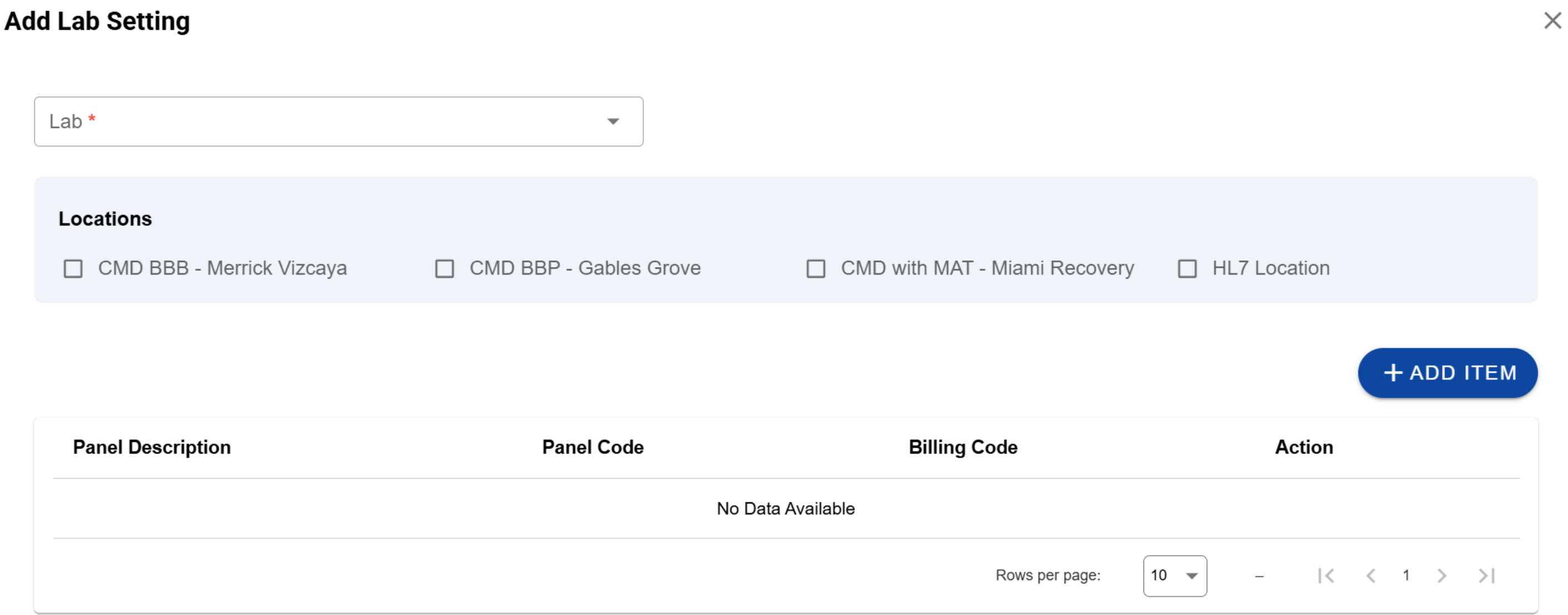Close the Add Lab Setting dialog
The width and height of the screenshot is (1568, 615).
point(1551,21)
